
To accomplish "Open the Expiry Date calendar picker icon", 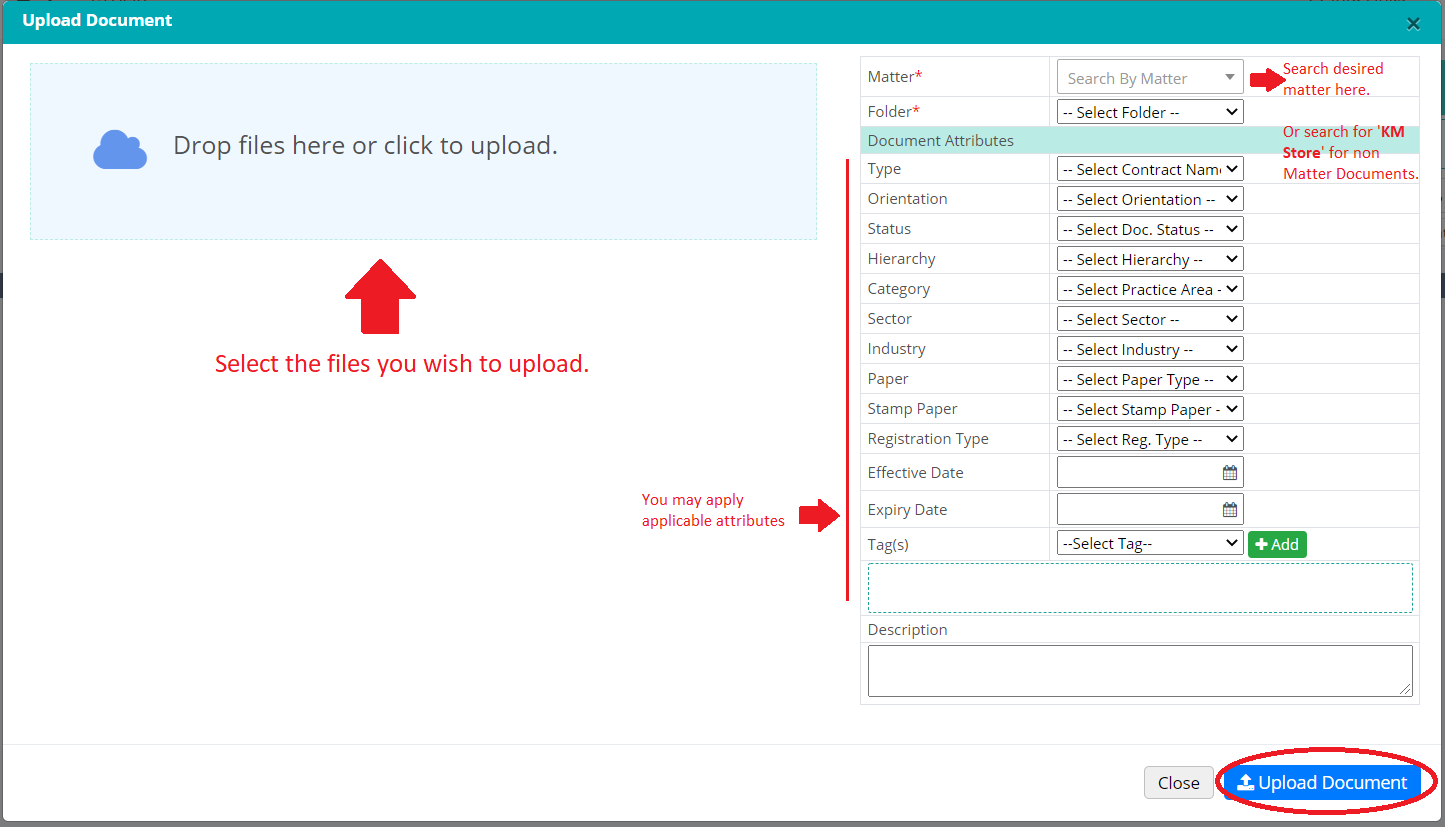I will [x=1229, y=510].
